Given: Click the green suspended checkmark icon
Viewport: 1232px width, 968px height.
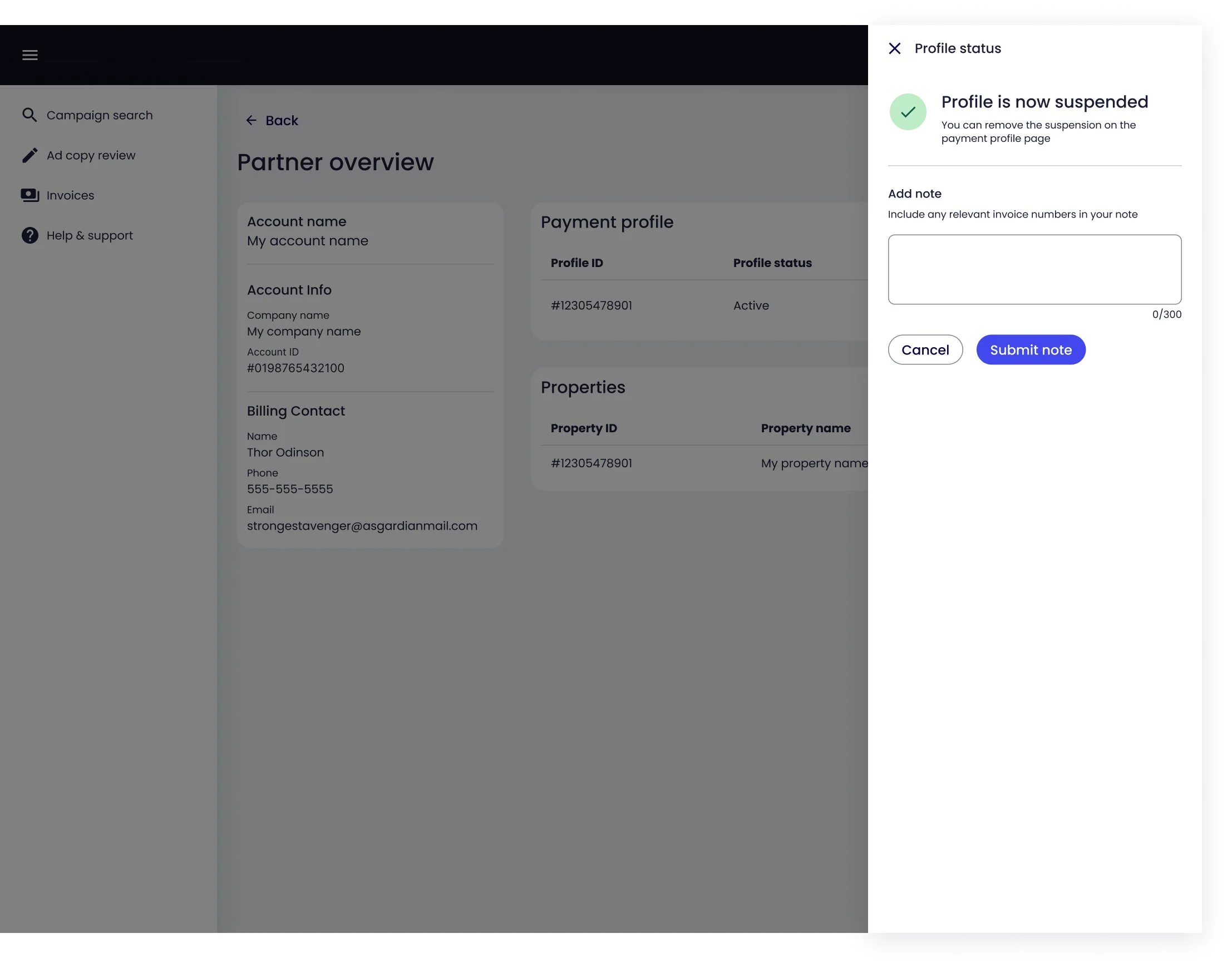Looking at the screenshot, I should click(908, 112).
